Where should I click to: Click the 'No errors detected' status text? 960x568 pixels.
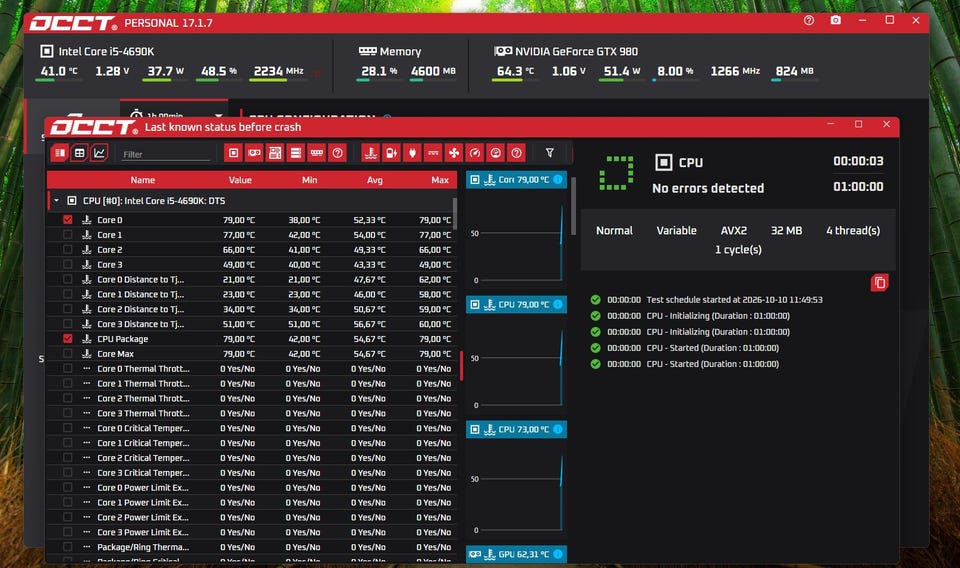(x=708, y=188)
